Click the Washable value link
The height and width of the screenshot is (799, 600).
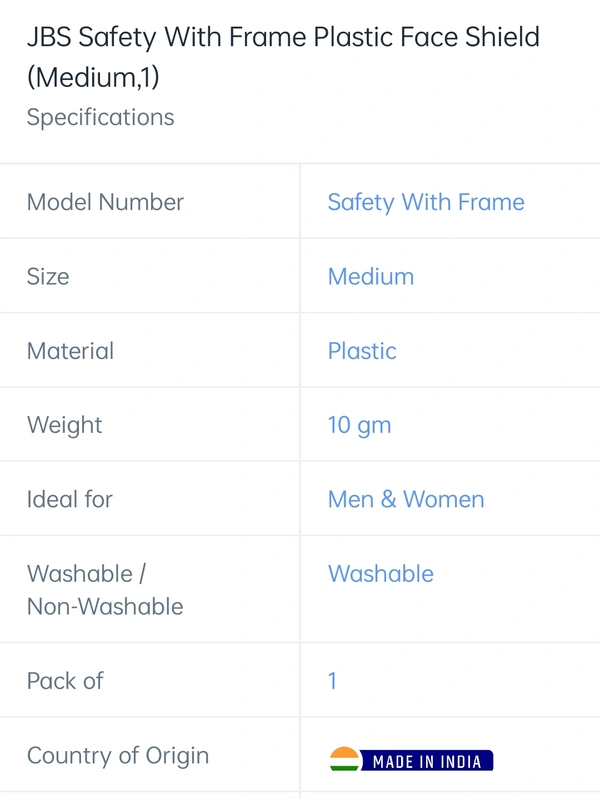(380, 574)
